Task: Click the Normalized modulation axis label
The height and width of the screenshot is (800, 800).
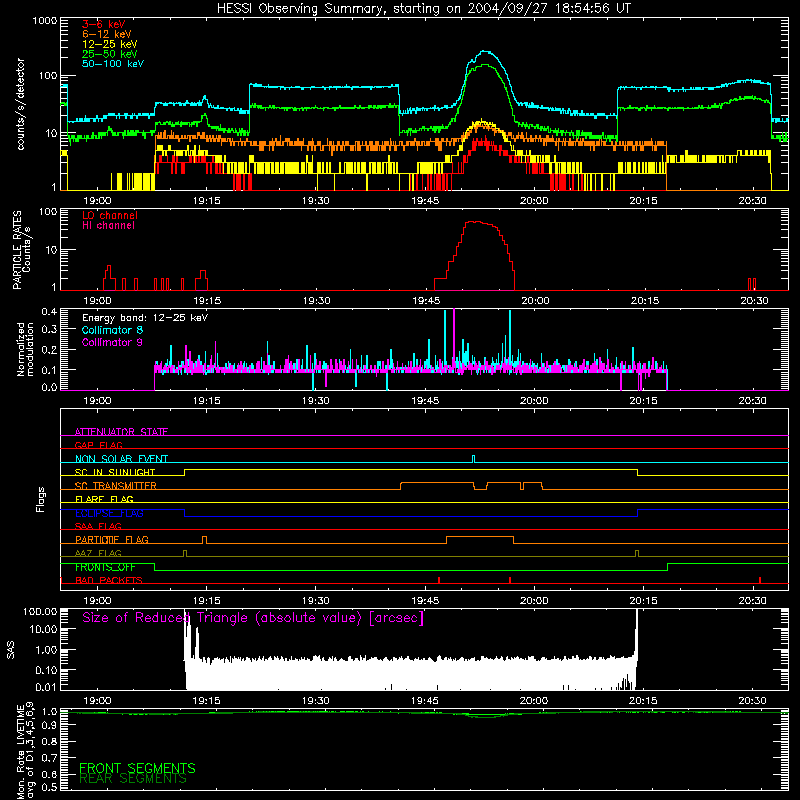Action: pyautogui.click(x=26, y=349)
